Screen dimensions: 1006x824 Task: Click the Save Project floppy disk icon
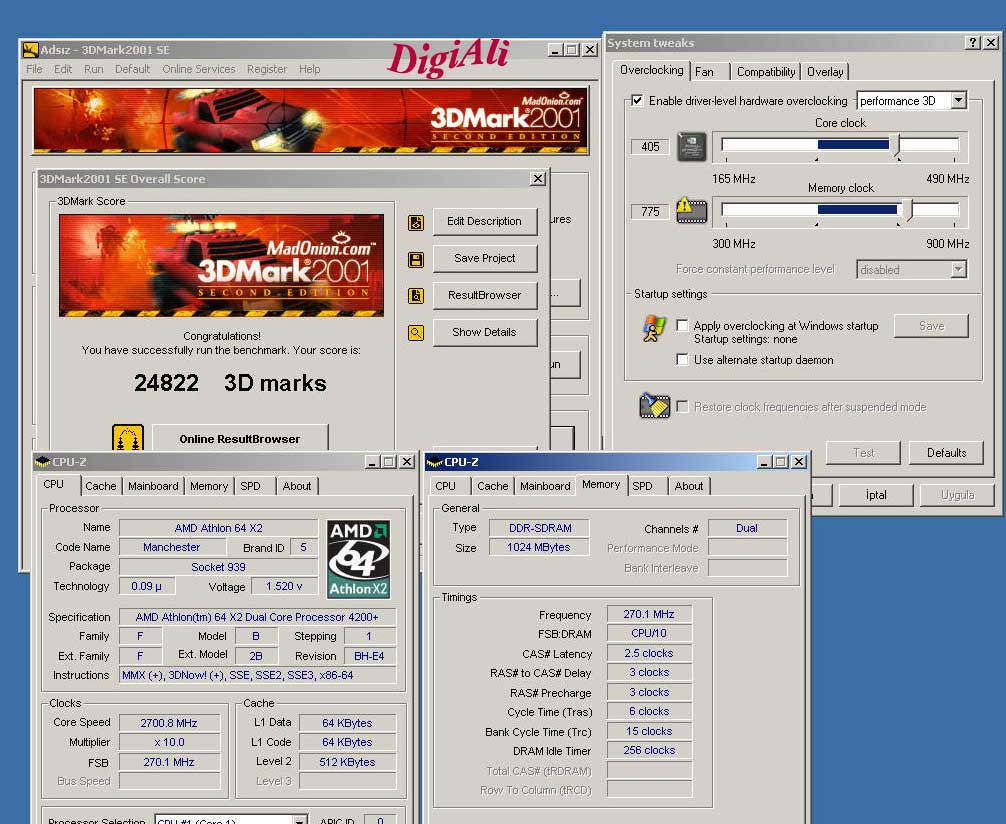[416, 259]
